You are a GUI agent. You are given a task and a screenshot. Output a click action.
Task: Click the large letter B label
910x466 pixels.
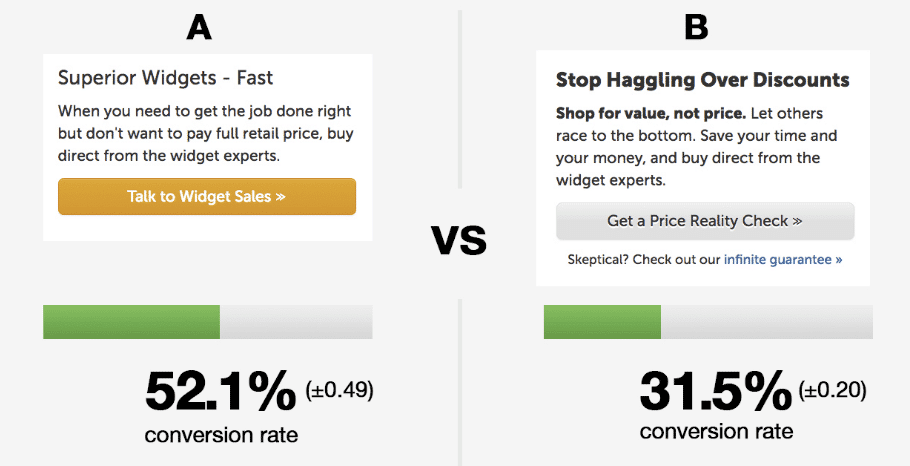click(x=696, y=26)
